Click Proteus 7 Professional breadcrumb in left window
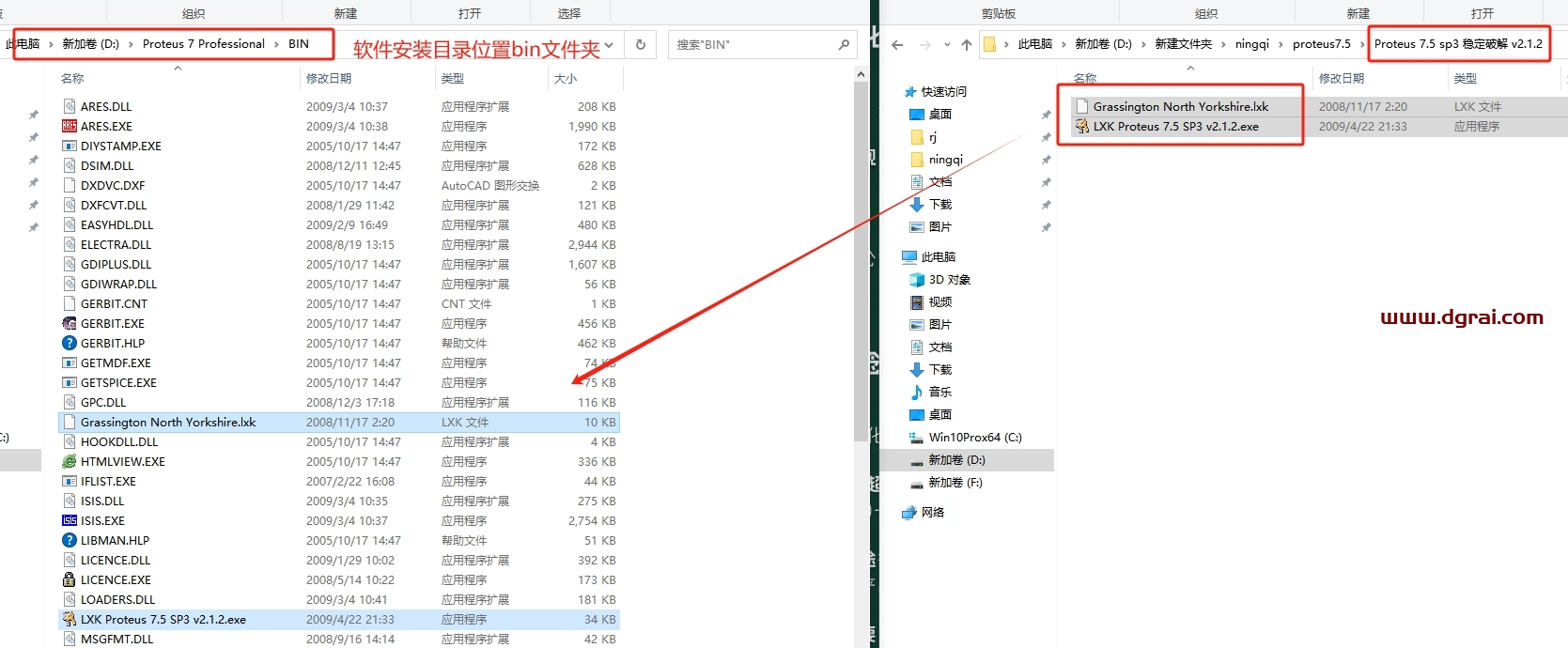Screen dimensions: 1568x648 (204, 44)
